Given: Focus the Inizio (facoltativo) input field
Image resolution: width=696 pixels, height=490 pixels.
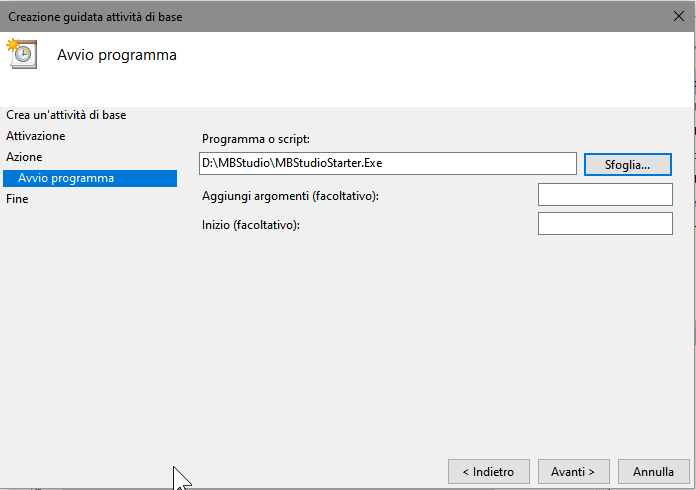Looking at the screenshot, I should click(x=605, y=223).
